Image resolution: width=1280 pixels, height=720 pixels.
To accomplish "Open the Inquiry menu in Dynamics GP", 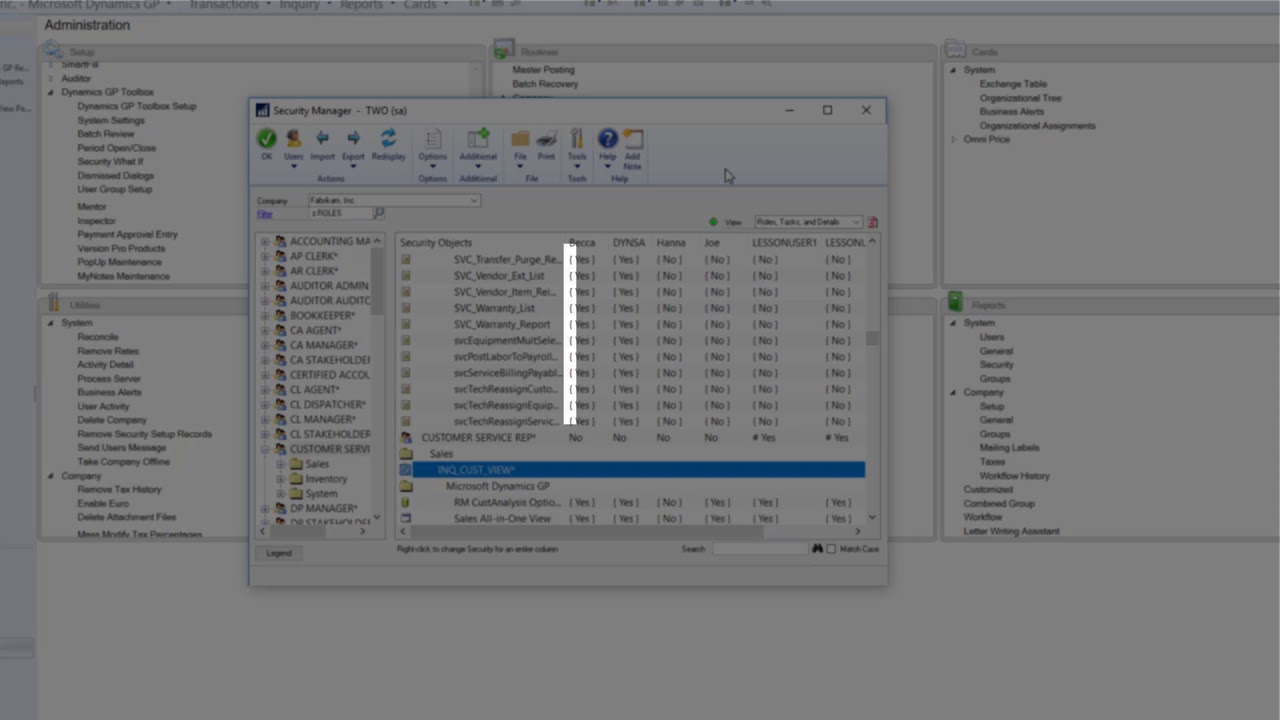I will tap(299, 5).
